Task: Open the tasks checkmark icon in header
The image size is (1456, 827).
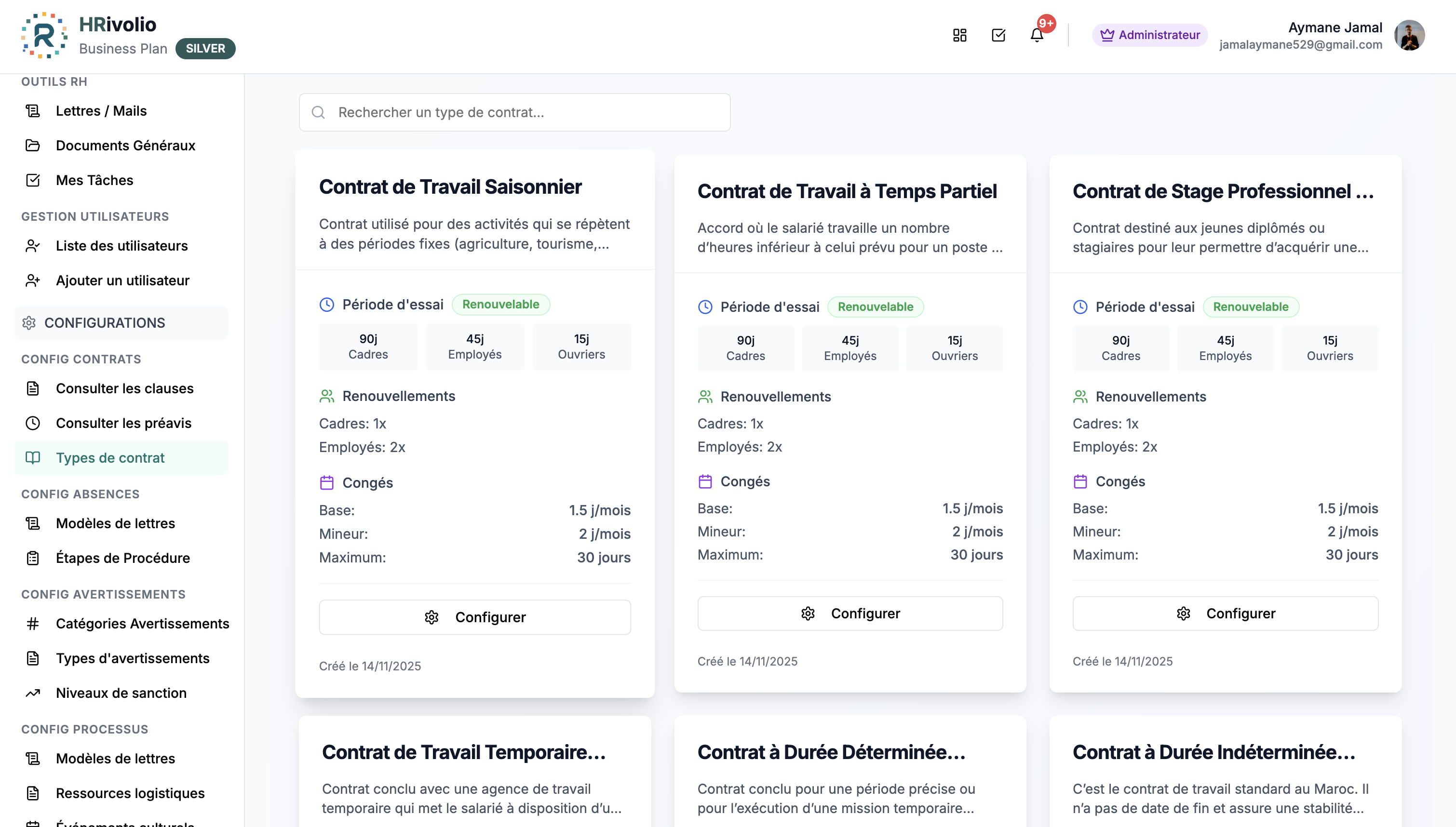Action: point(998,35)
